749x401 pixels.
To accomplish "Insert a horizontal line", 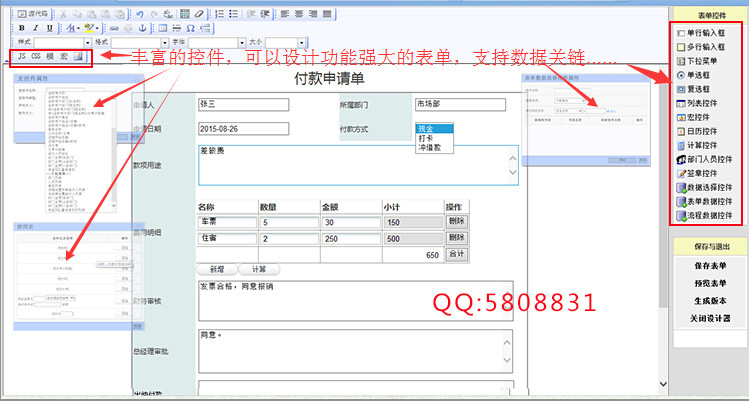I will 177,28.
